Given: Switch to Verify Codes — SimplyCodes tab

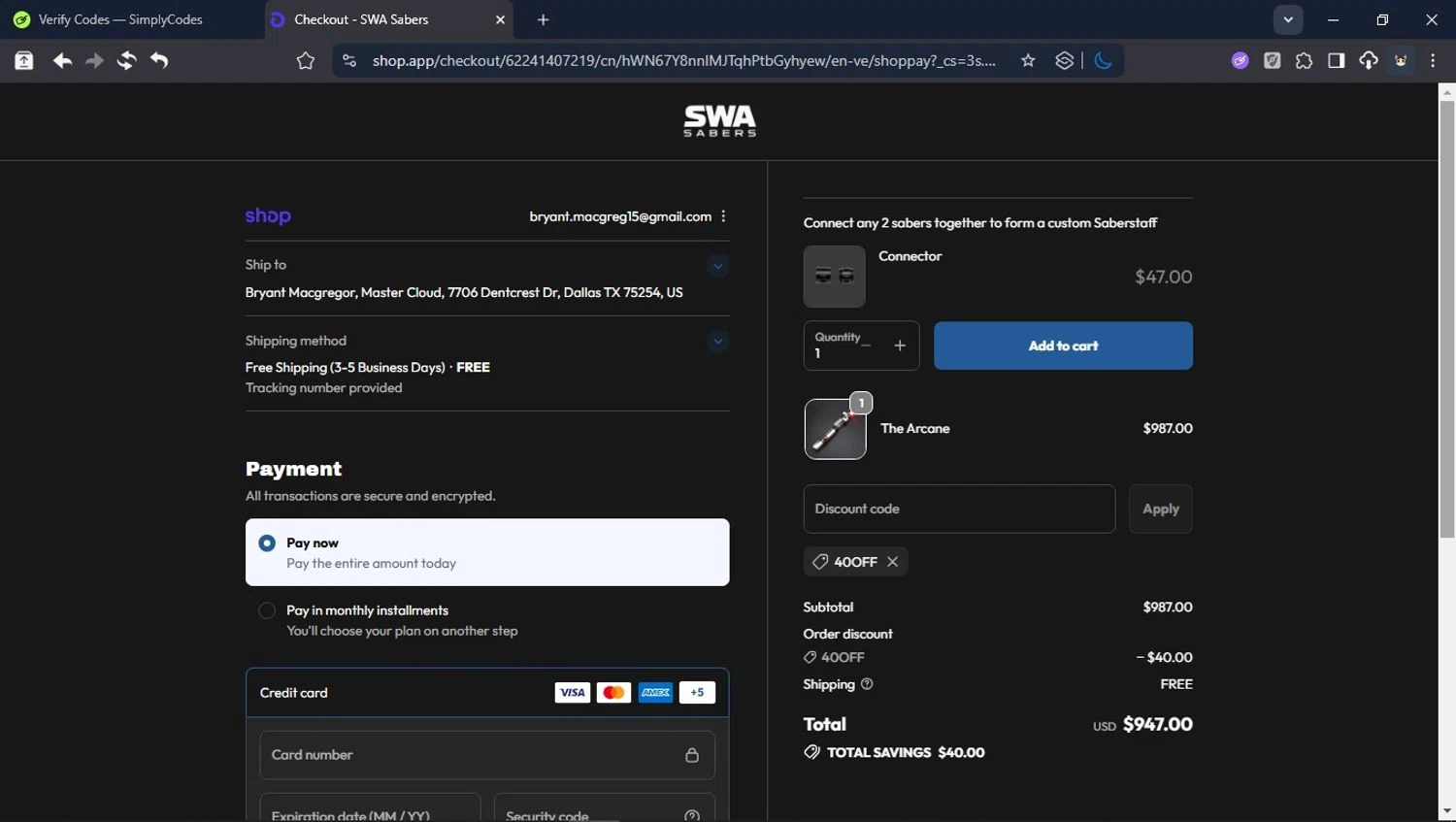Looking at the screenshot, I should click(x=120, y=19).
